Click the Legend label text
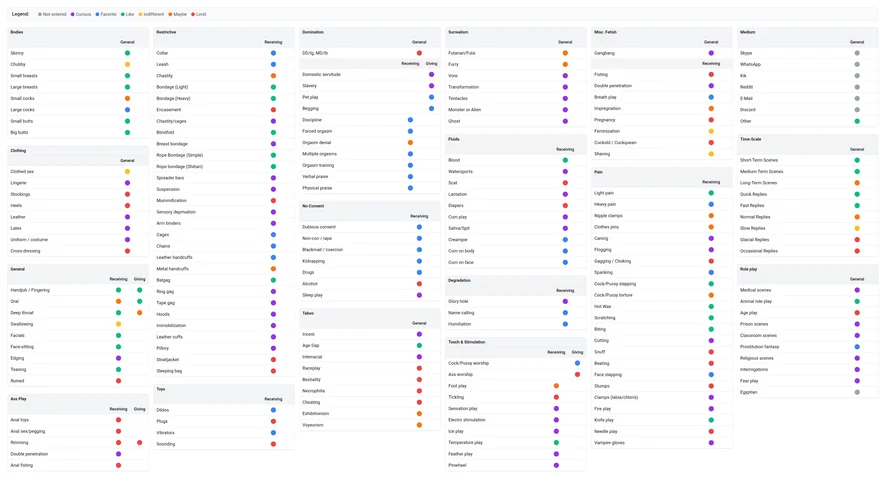Viewport: 886px width, 486px height. [x=20, y=14]
